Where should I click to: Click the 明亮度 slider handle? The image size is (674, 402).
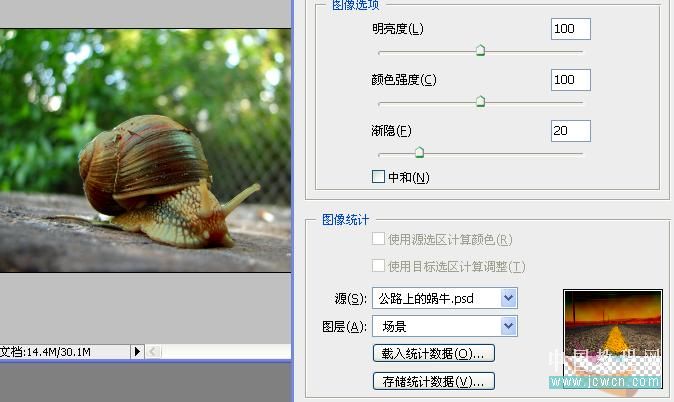481,50
